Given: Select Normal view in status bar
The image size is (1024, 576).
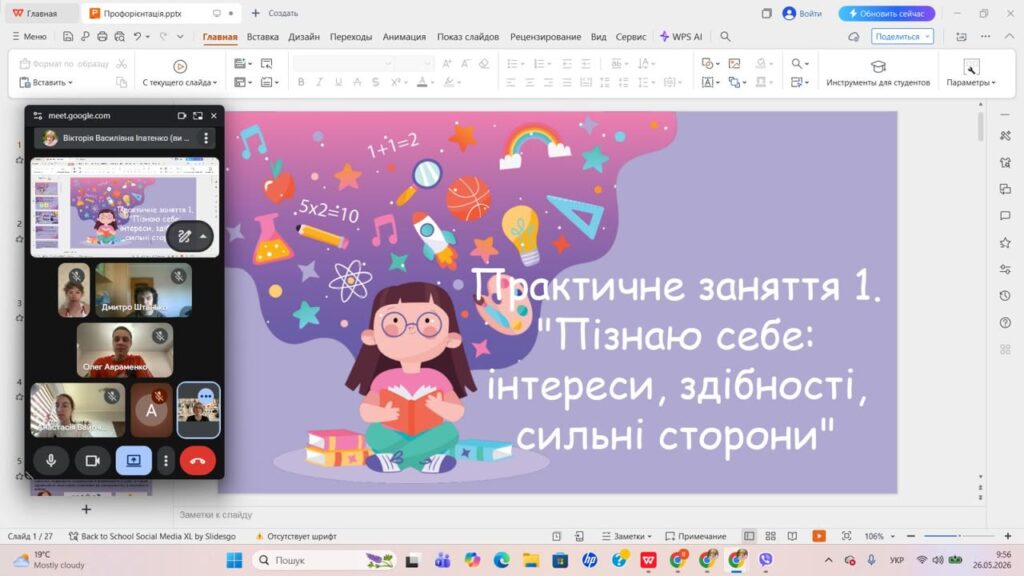Looking at the screenshot, I should click(749, 536).
